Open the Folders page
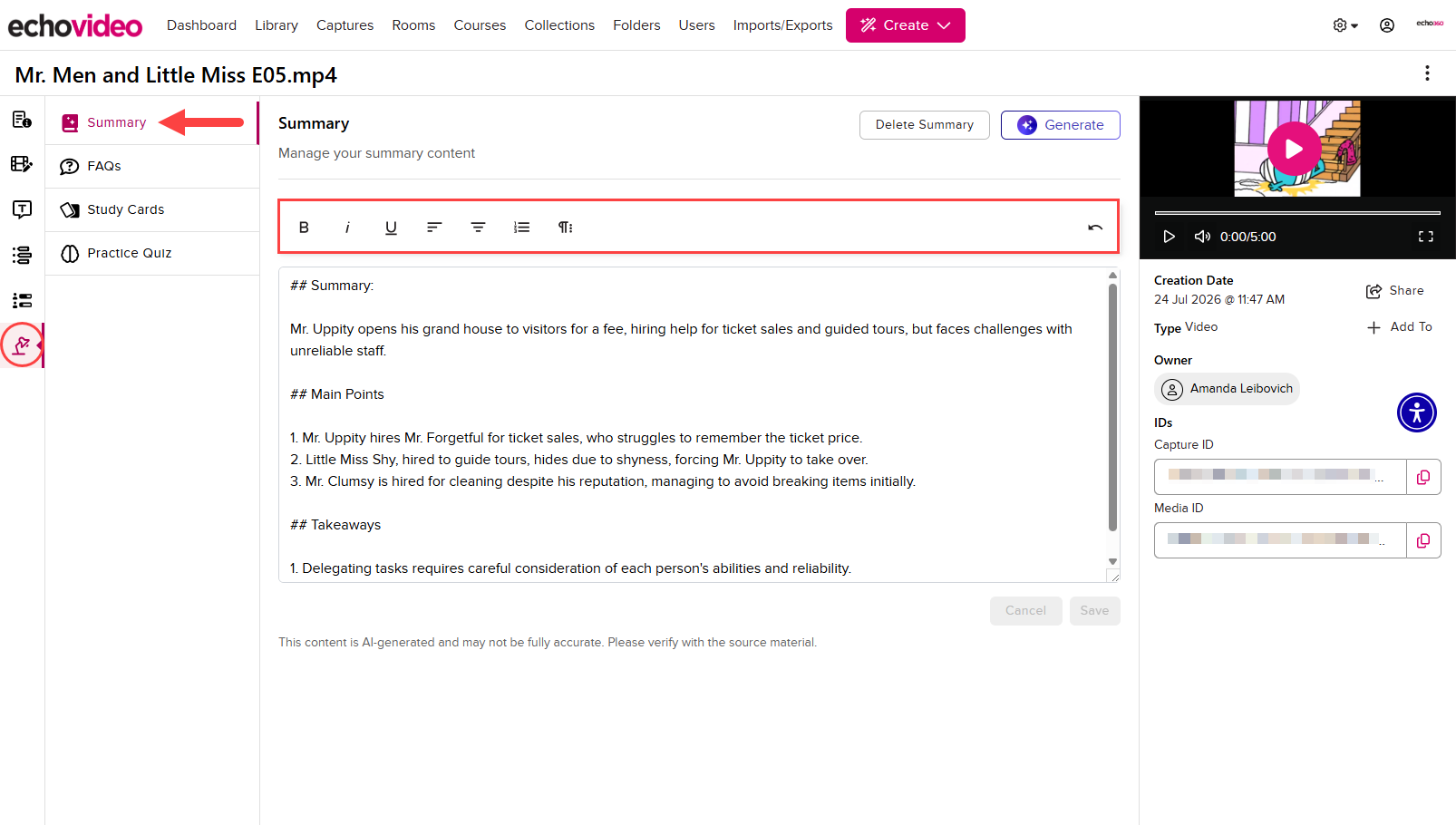Screen dimensions: 1456x825 click(636, 25)
